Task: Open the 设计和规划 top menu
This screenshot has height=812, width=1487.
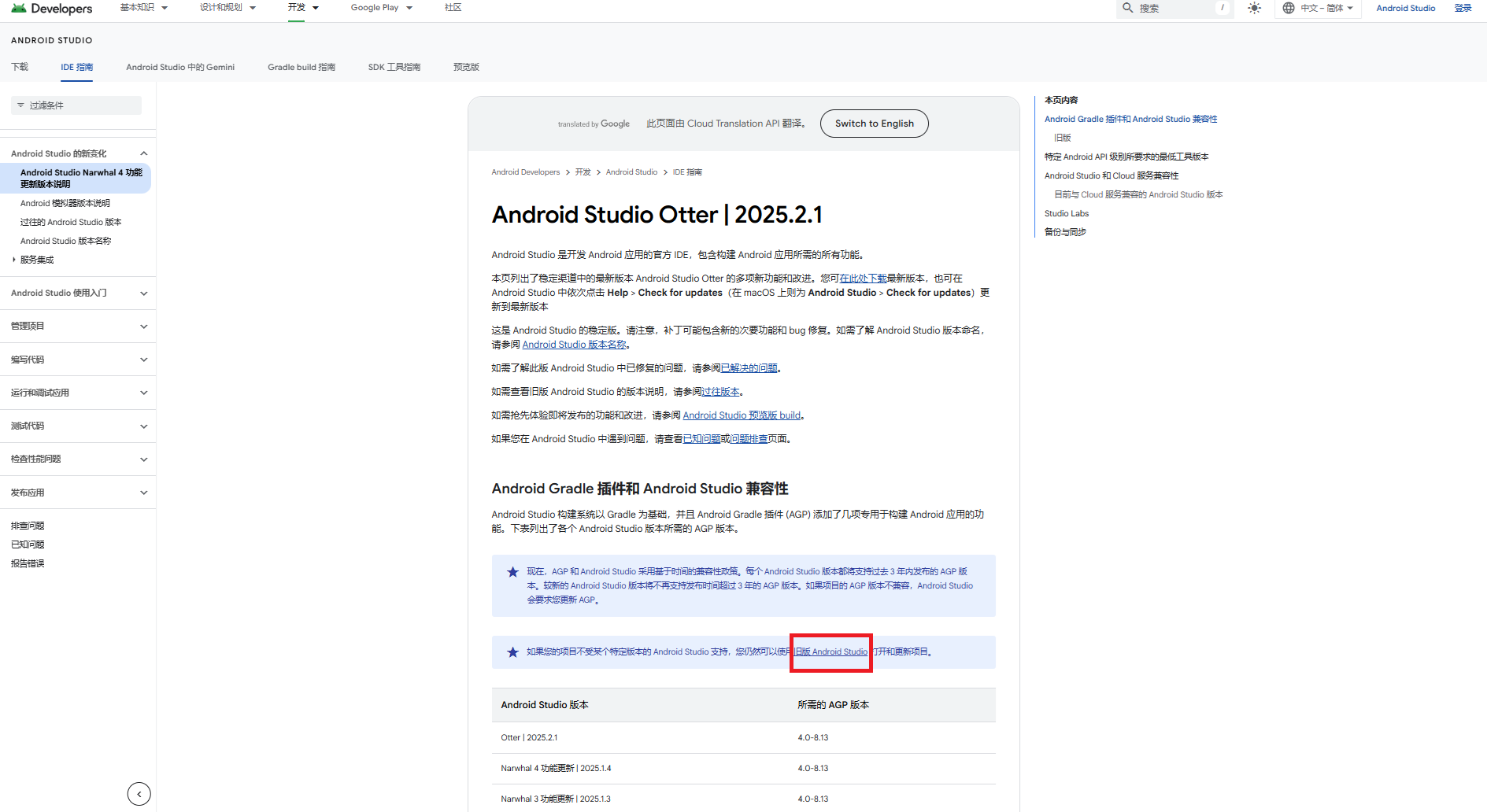Action: (x=227, y=7)
